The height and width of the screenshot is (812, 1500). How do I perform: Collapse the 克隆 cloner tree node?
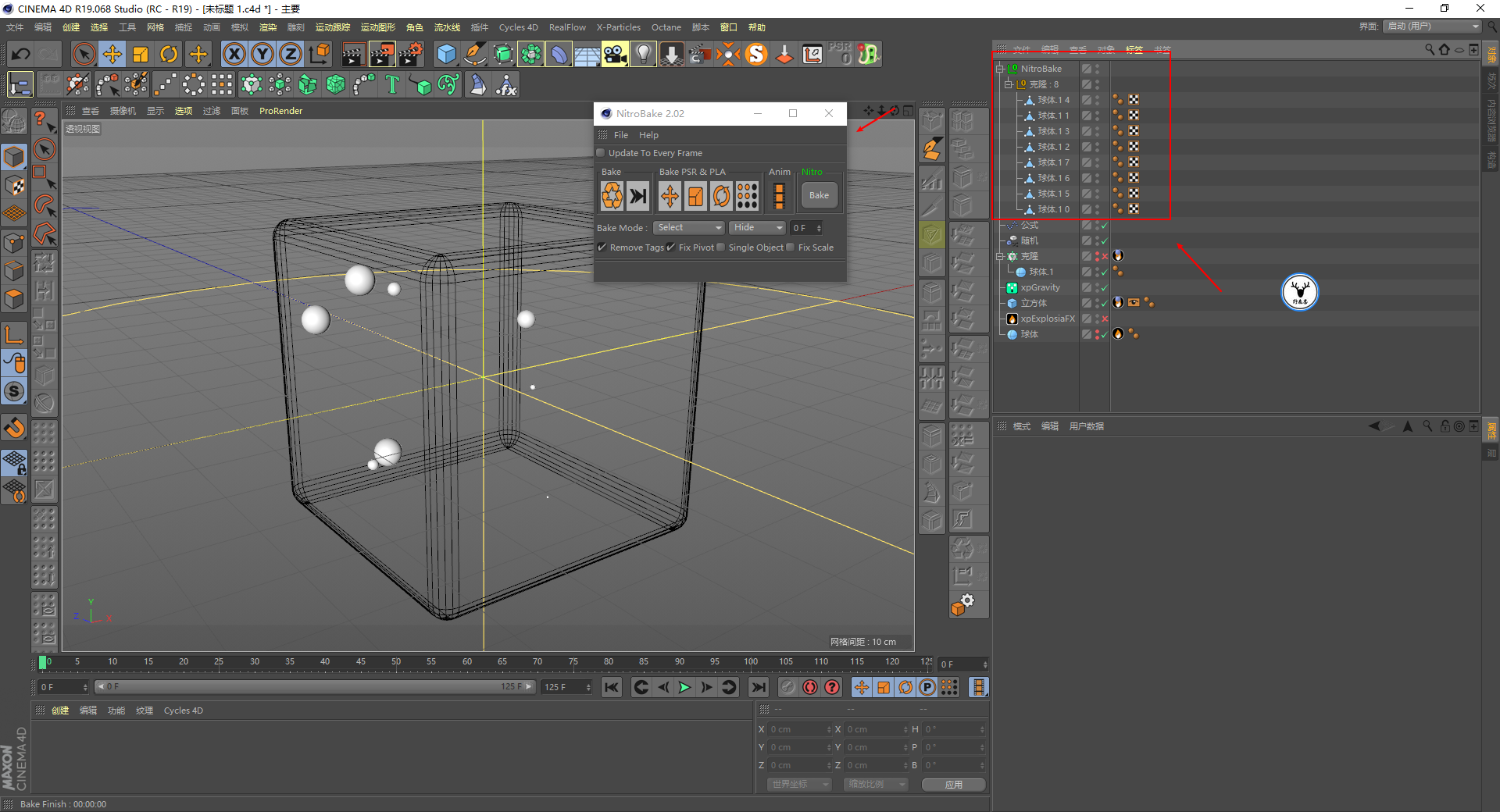tap(999, 256)
